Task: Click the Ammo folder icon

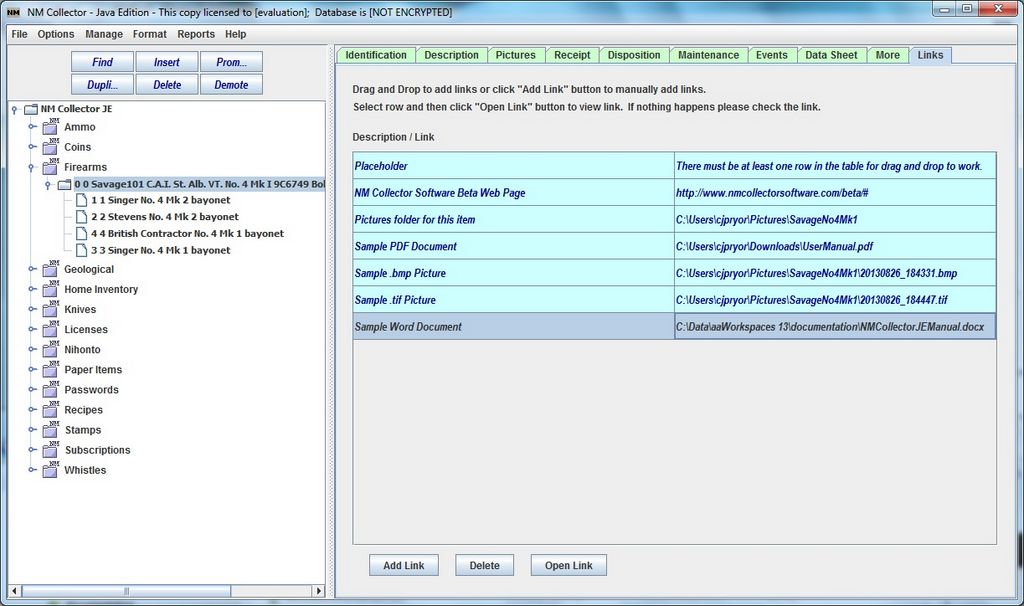Action: [x=50, y=127]
